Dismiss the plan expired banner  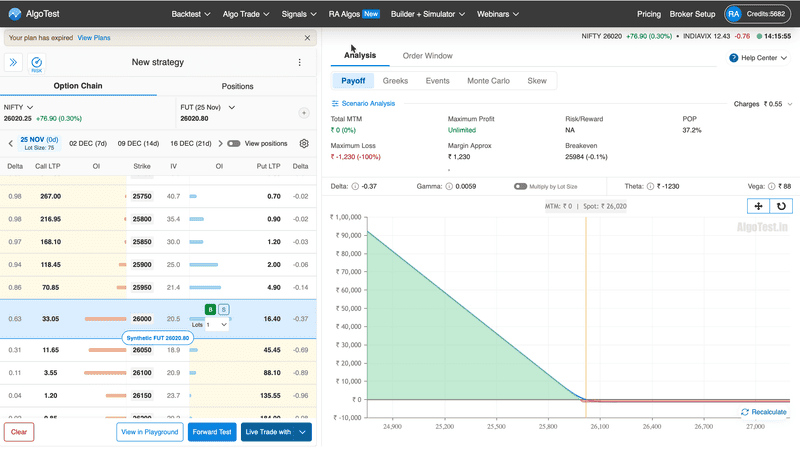click(307, 37)
